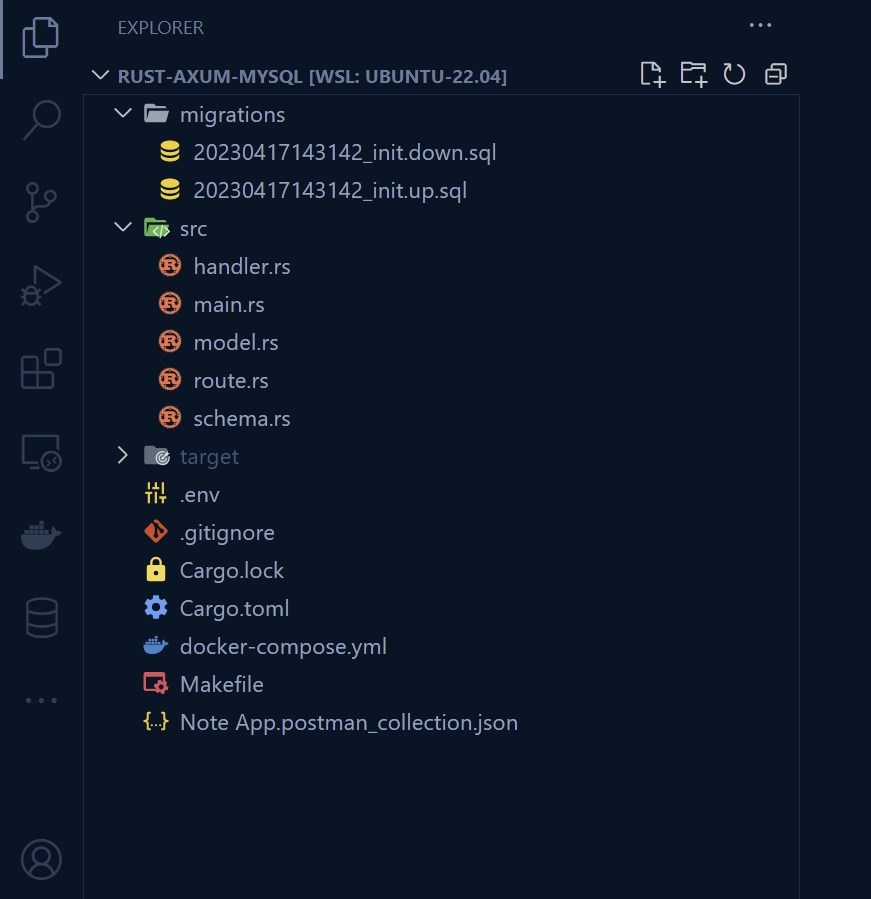Open Note App.postman_collection.json
Screen dimensions: 871x899
click(348, 722)
